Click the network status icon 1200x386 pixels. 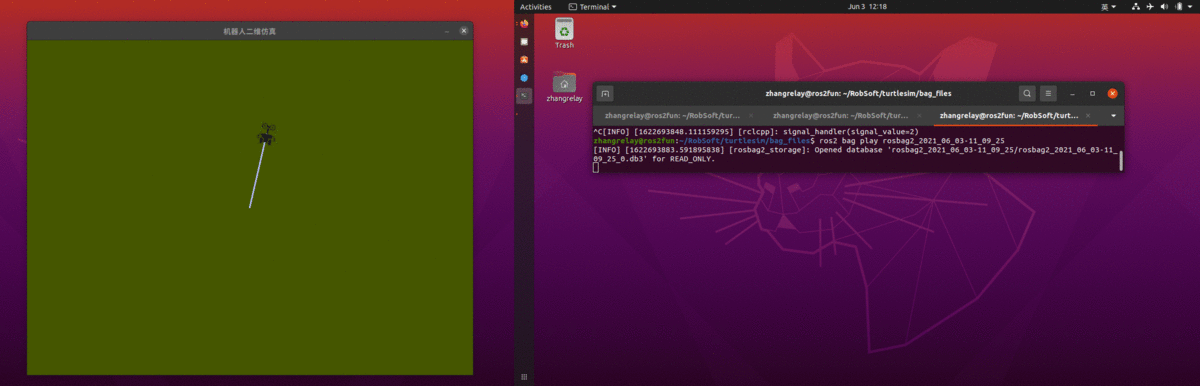point(1136,6)
